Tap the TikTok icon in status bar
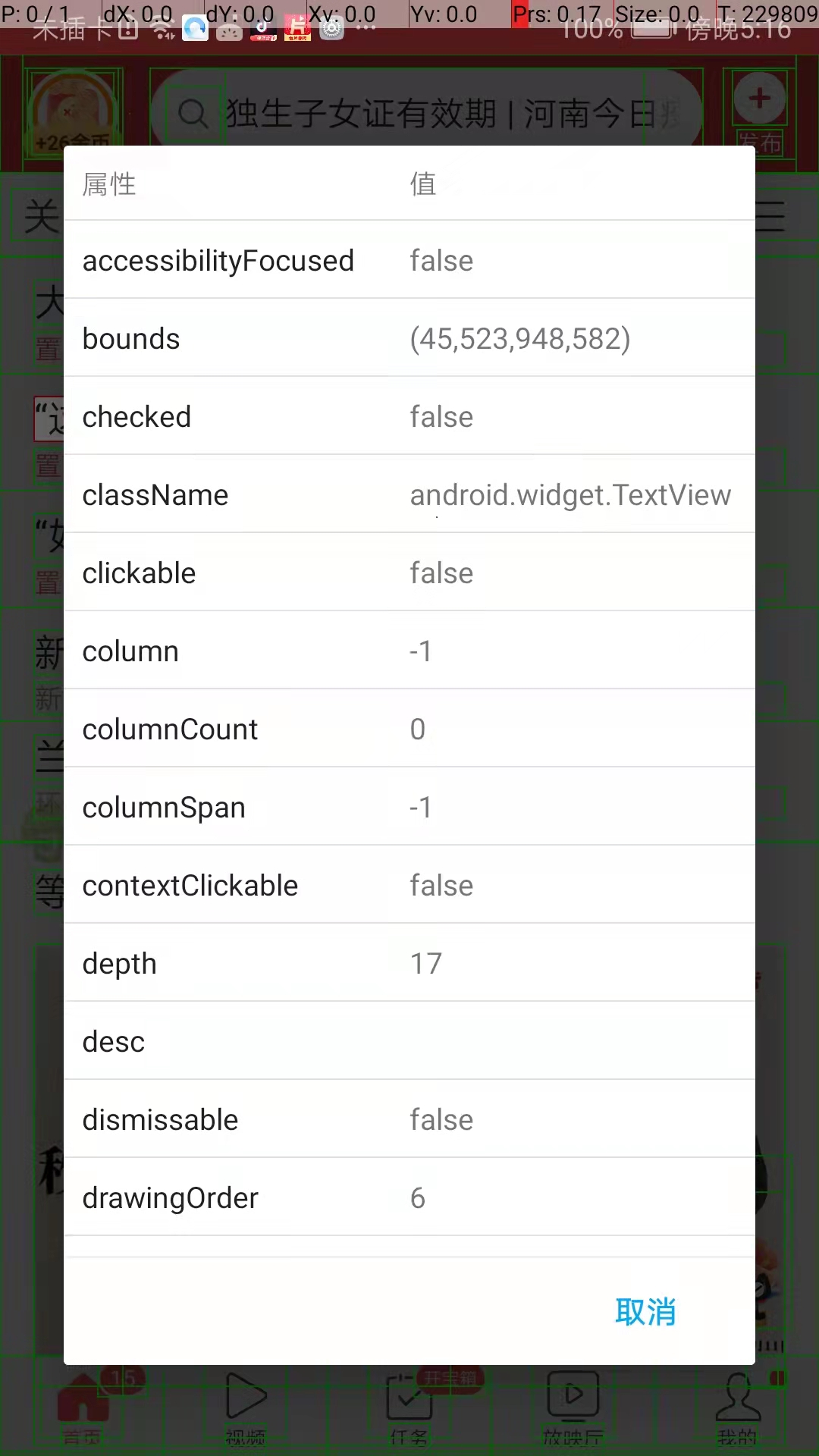The image size is (819, 1456). [x=263, y=29]
